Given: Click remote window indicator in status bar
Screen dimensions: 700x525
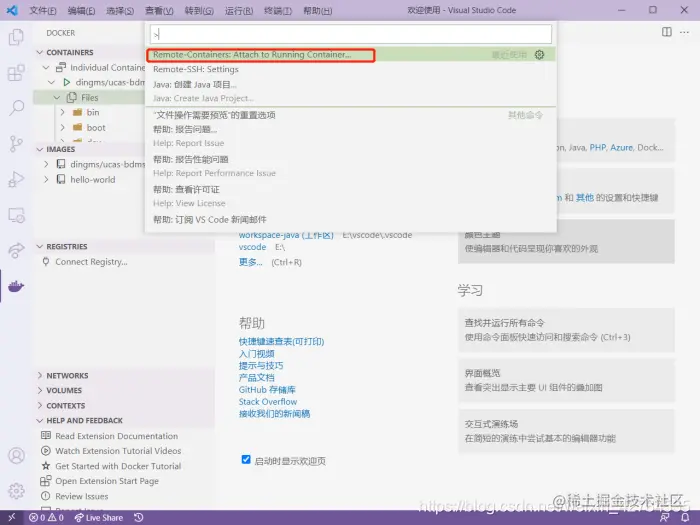Looking at the screenshot, I should [x=12, y=517].
